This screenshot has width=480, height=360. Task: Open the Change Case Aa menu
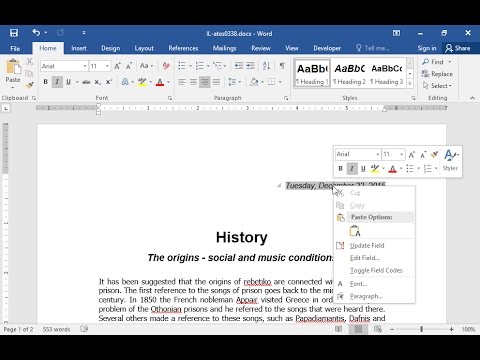146,66
